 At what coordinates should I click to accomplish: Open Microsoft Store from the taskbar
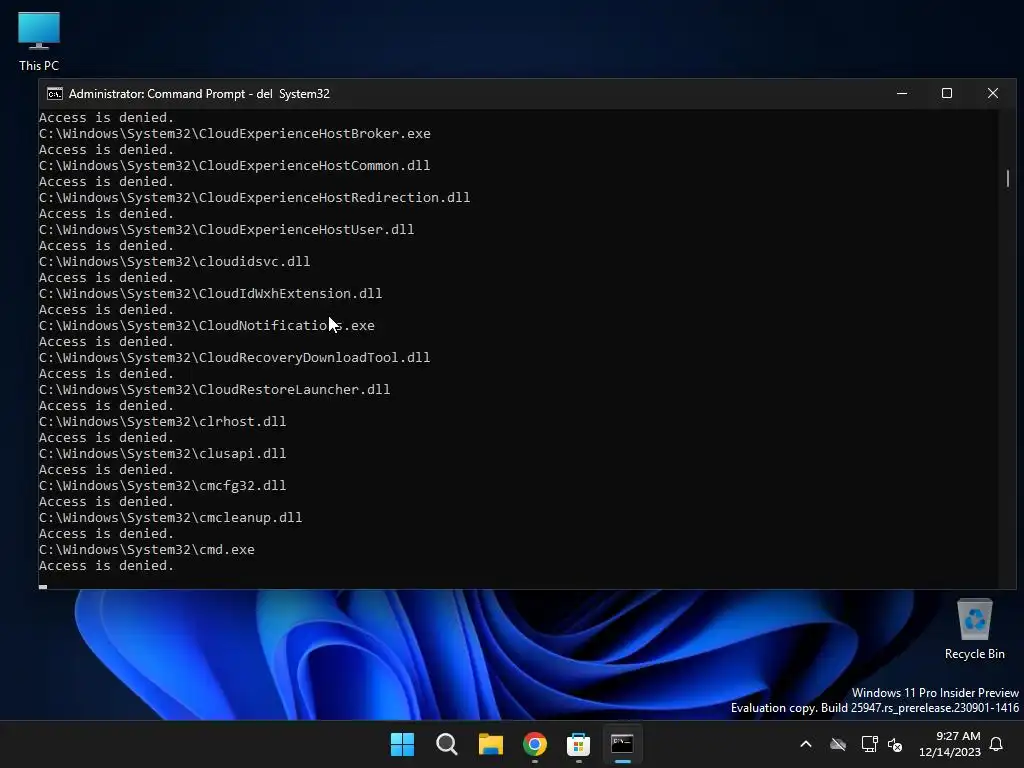pos(578,744)
